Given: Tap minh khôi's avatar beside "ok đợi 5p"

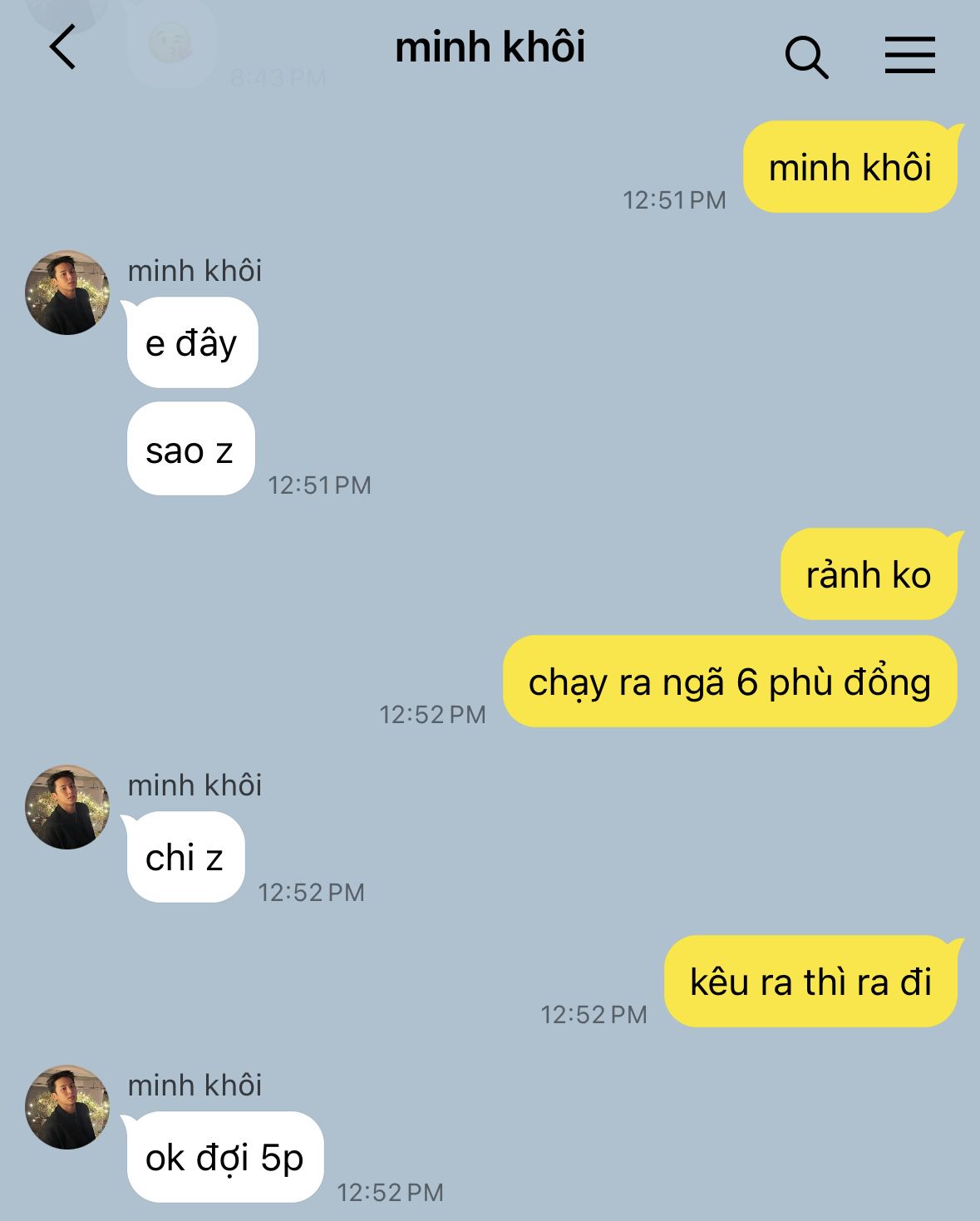Looking at the screenshot, I should pyautogui.click(x=67, y=1107).
